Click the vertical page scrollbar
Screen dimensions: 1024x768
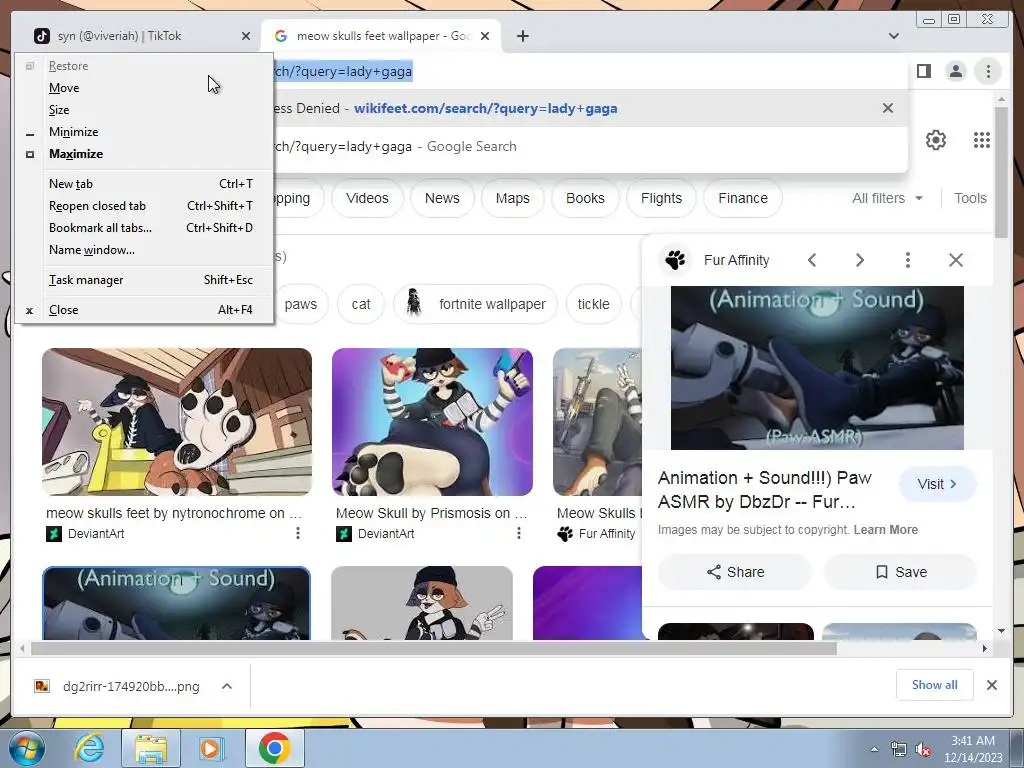click(1002, 172)
